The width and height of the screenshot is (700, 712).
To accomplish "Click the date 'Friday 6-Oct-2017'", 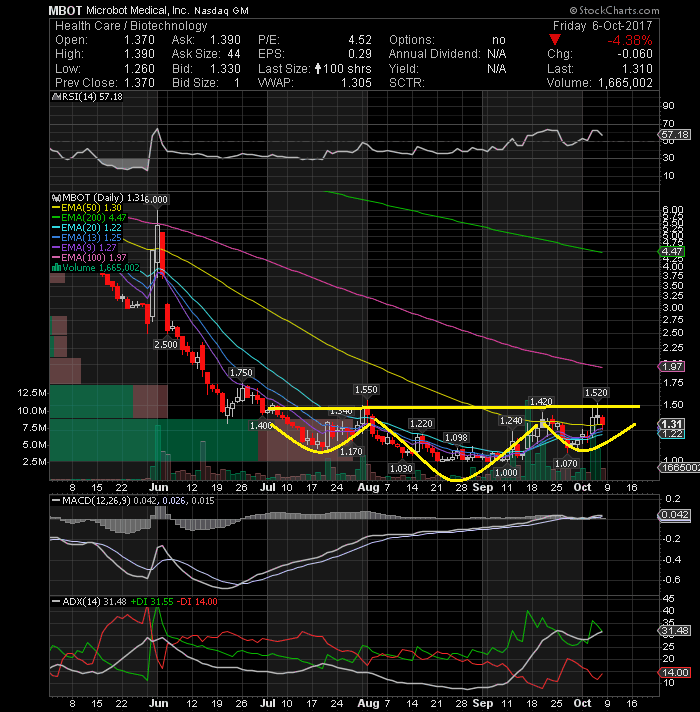I will (x=602, y=26).
